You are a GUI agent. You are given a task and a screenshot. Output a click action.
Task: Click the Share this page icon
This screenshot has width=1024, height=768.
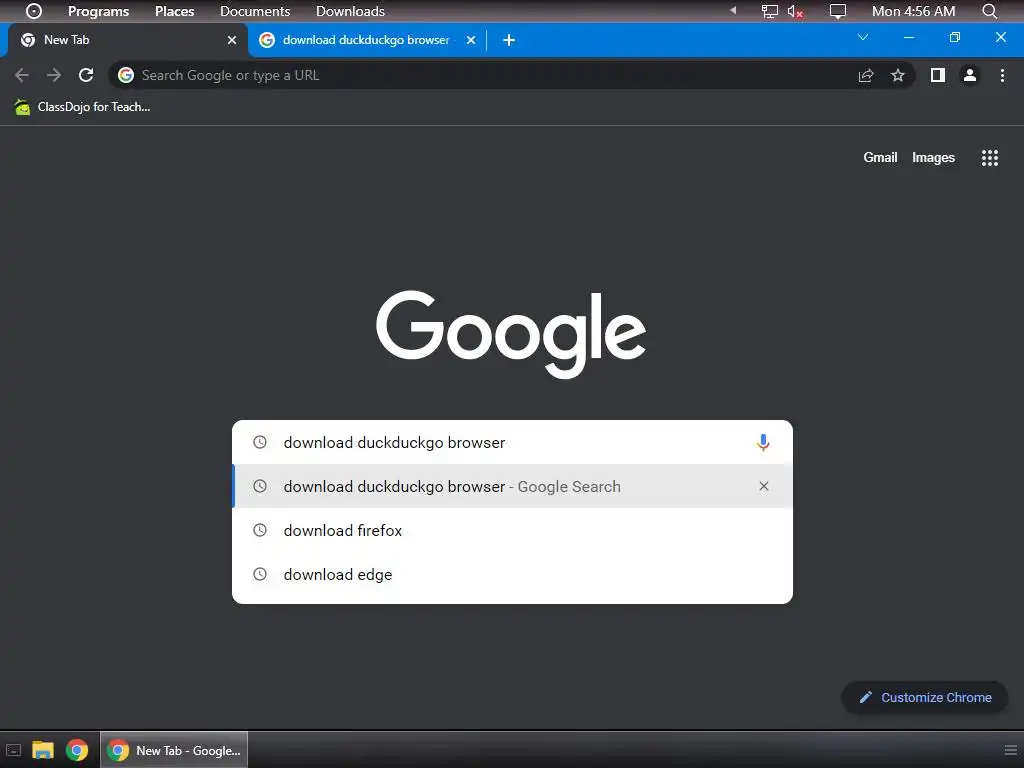pyautogui.click(x=866, y=75)
